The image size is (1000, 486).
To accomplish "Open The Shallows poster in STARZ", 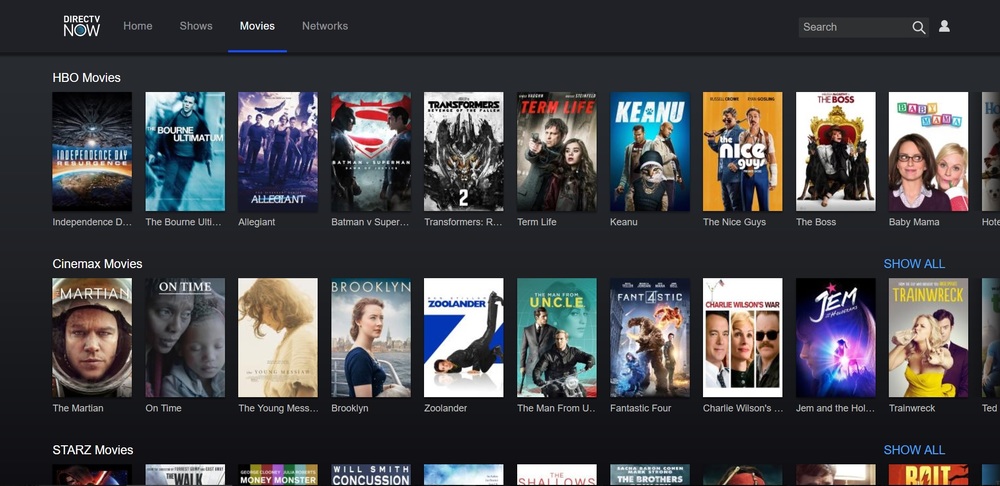I will click(557, 475).
